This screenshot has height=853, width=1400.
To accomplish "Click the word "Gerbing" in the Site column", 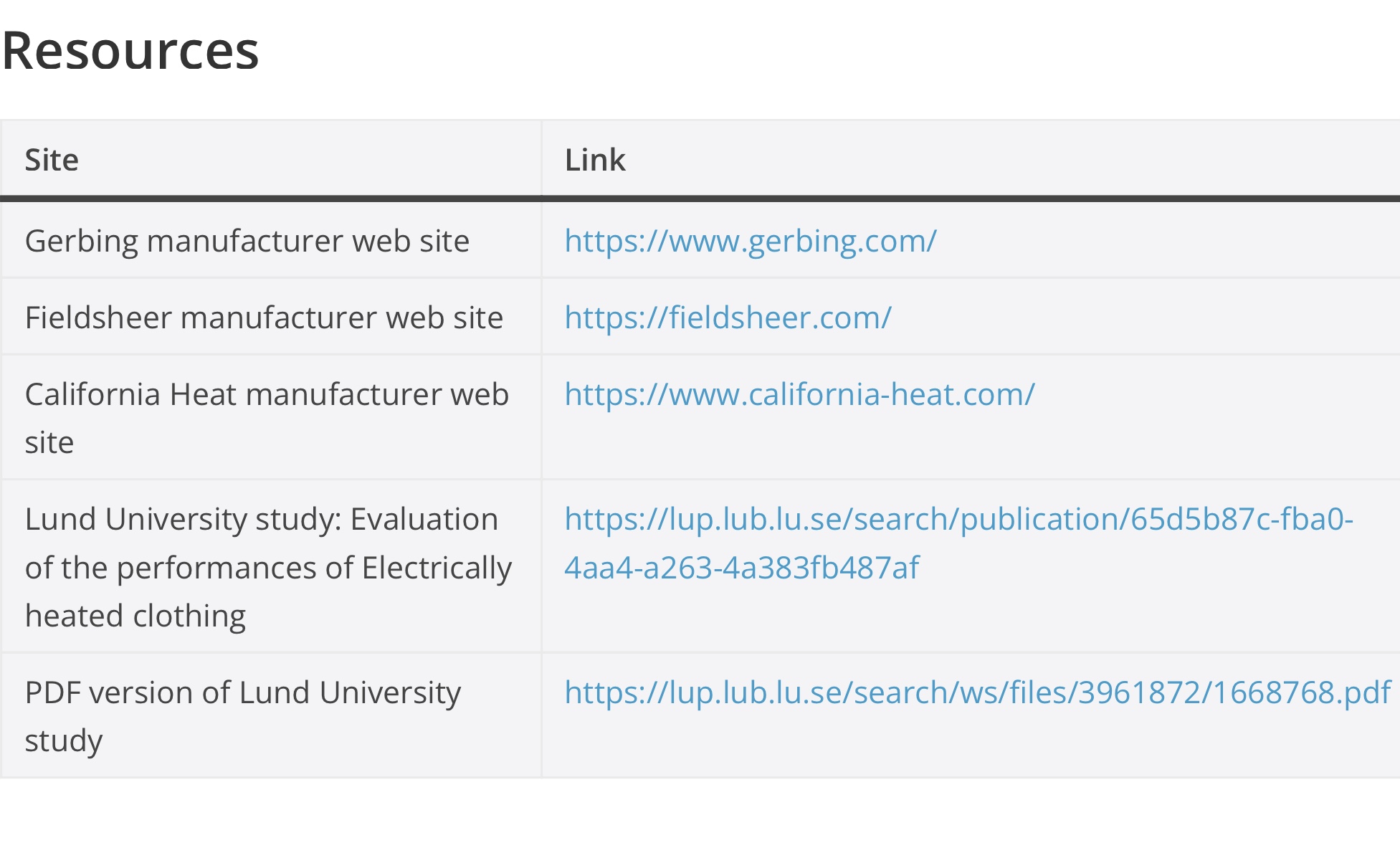I will click(x=81, y=242).
